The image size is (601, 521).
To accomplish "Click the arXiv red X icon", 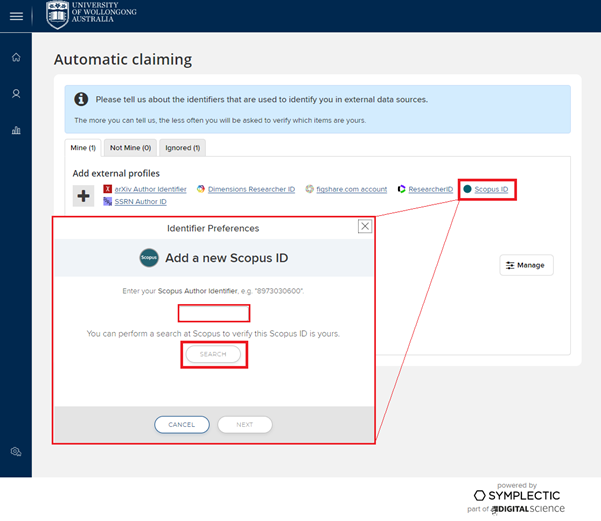I will [108, 189].
